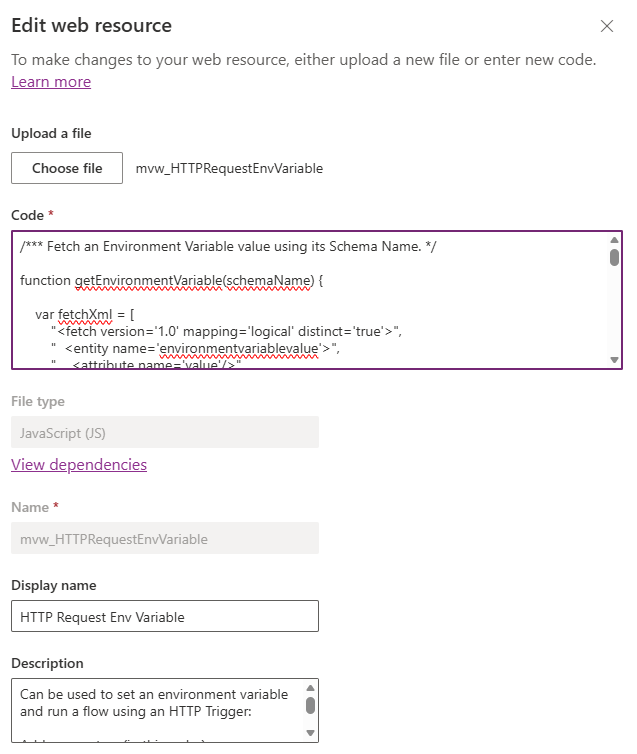Screen dimensions: 637x754
Task: Open the View dependencies link
Action: (79, 465)
